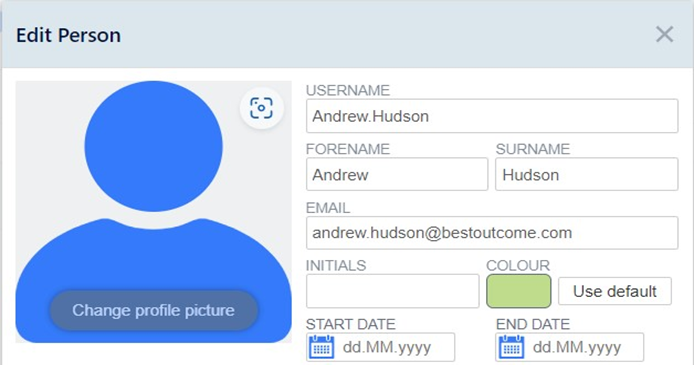Image resolution: width=694 pixels, height=365 pixels.
Task: Click the COLOUR label text
Action: (x=518, y=265)
